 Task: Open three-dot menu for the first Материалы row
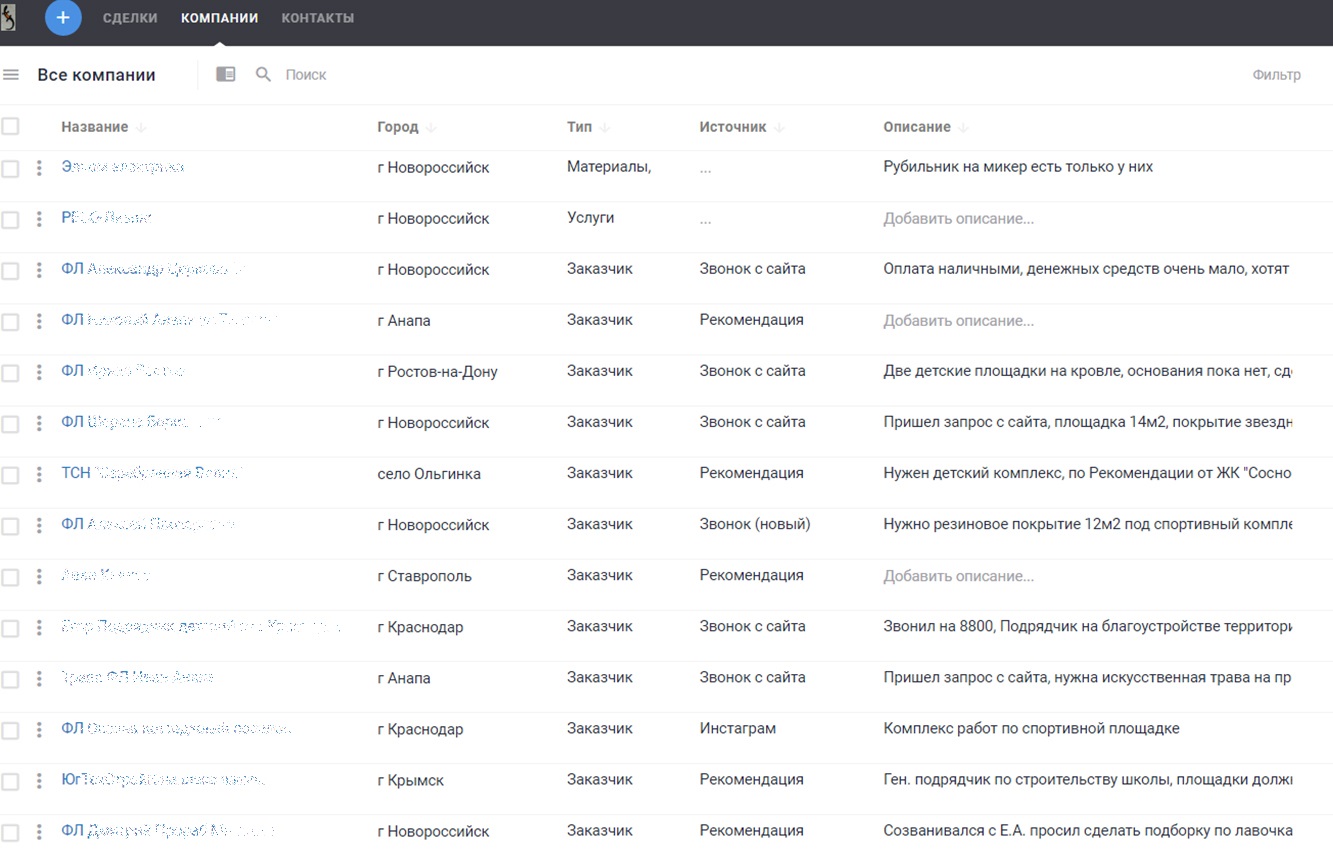coord(39,168)
